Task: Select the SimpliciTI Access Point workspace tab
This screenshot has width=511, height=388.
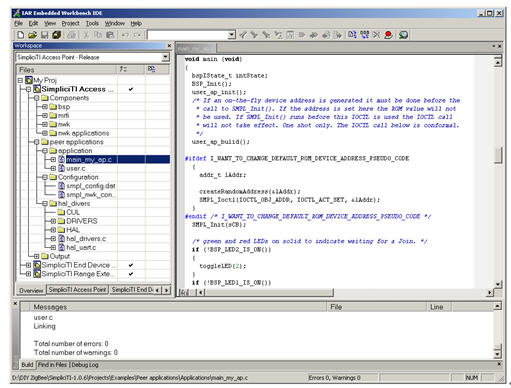Action: tap(77, 290)
